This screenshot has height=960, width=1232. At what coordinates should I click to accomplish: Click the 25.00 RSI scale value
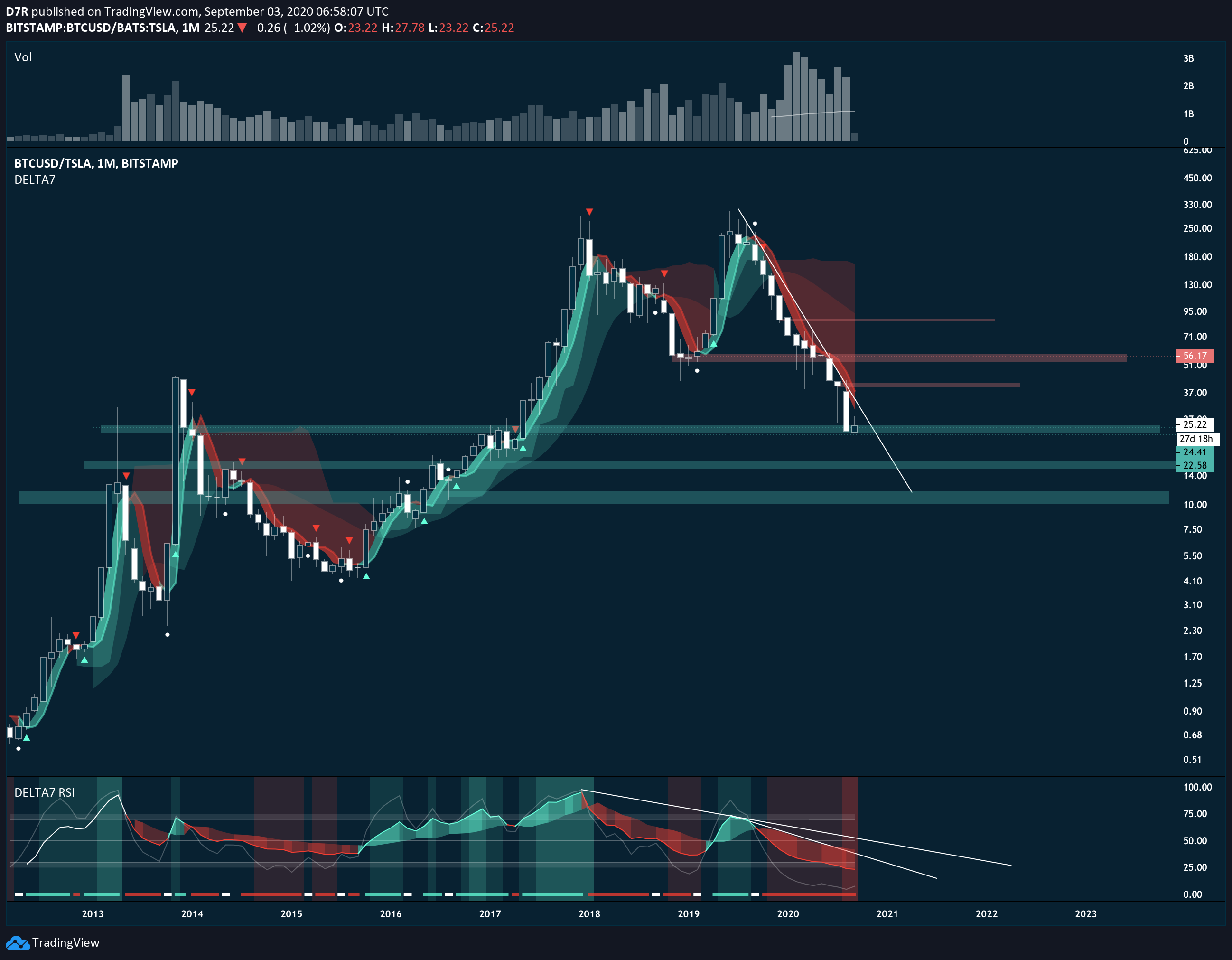[x=1195, y=867]
